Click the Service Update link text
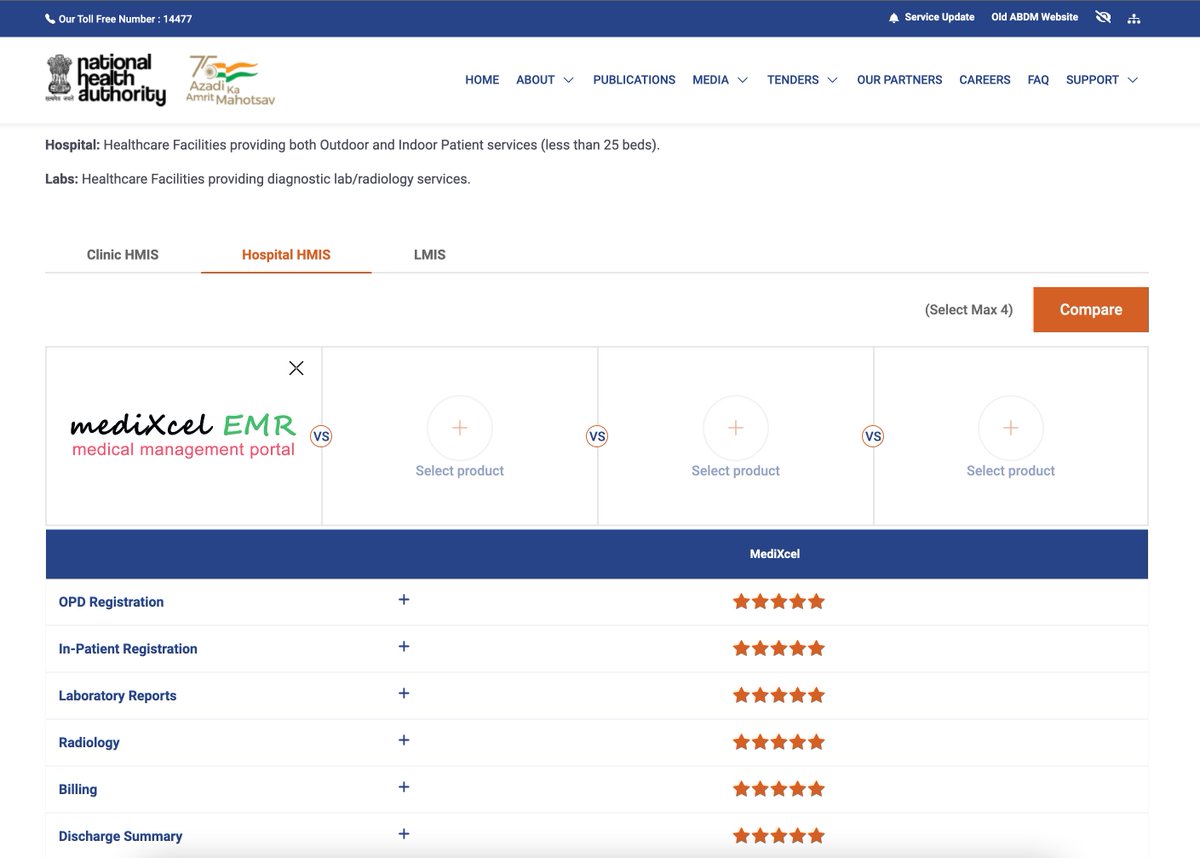The width and height of the screenshot is (1200, 858). coord(940,17)
